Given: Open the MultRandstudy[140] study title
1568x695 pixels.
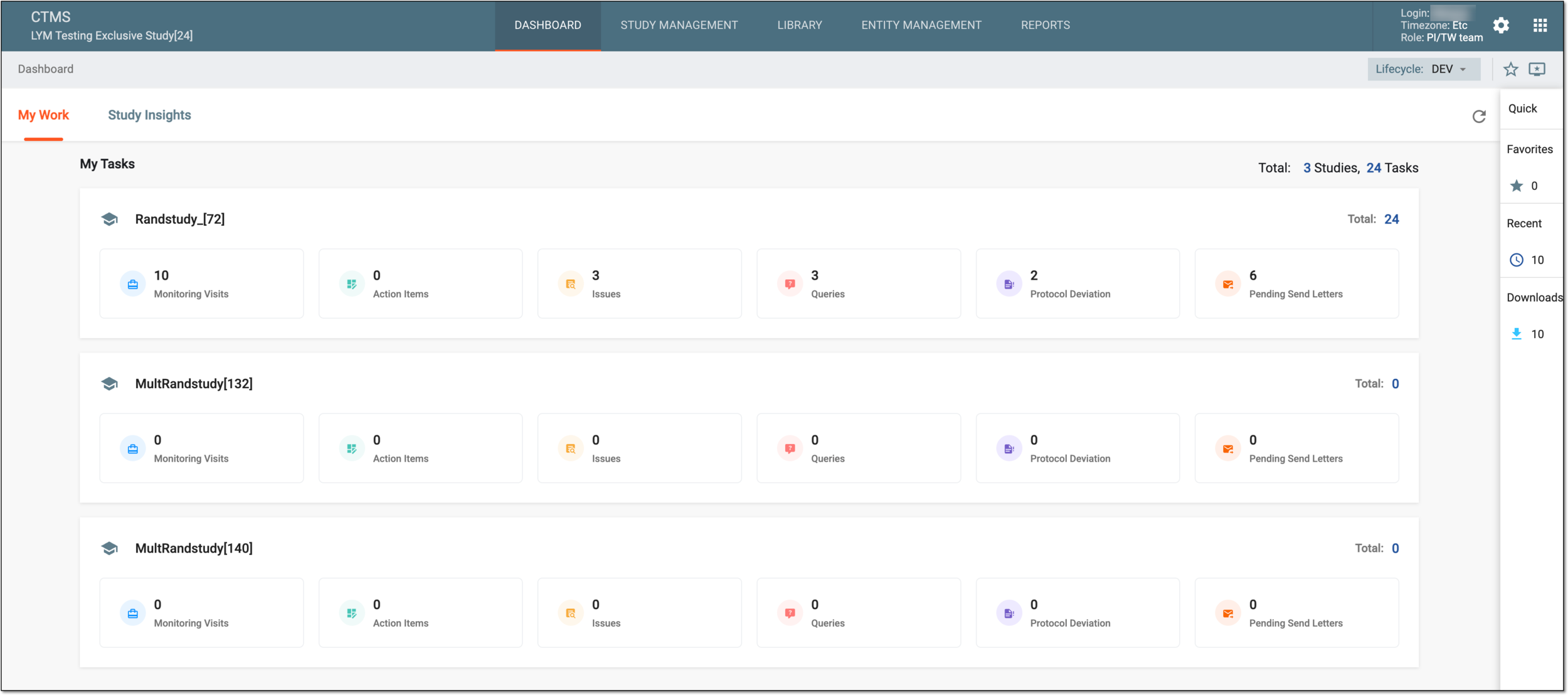Looking at the screenshot, I should (x=194, y=548).
